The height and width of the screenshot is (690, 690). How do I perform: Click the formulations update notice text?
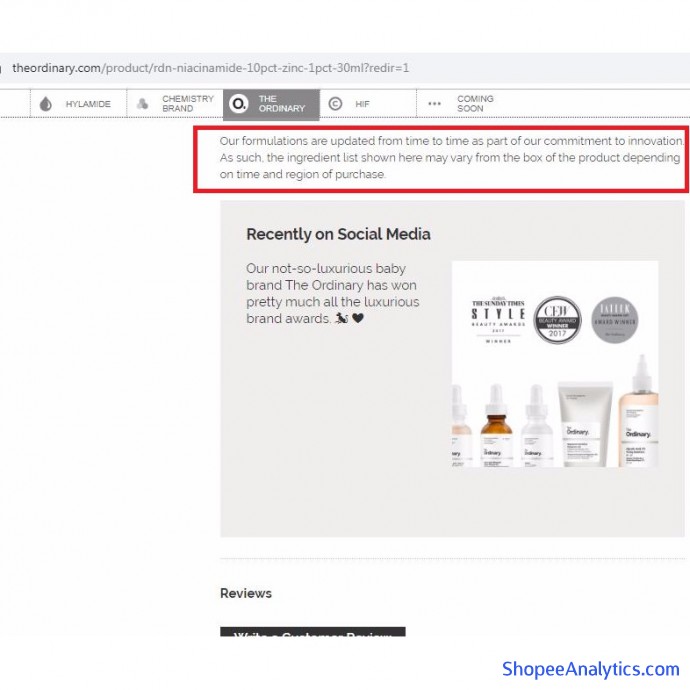[450, 158]
